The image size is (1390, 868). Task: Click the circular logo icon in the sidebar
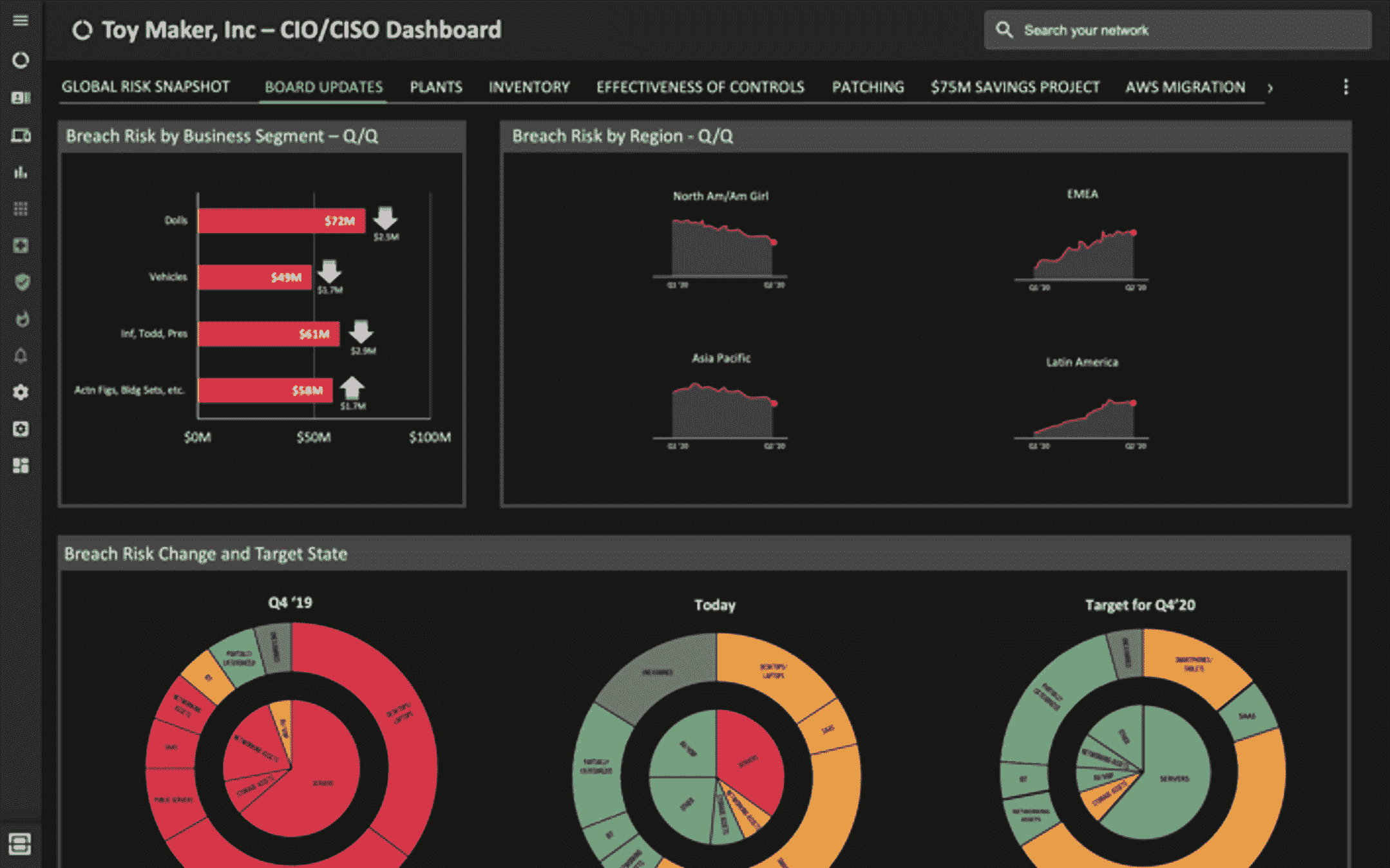(x=21, y=60)
